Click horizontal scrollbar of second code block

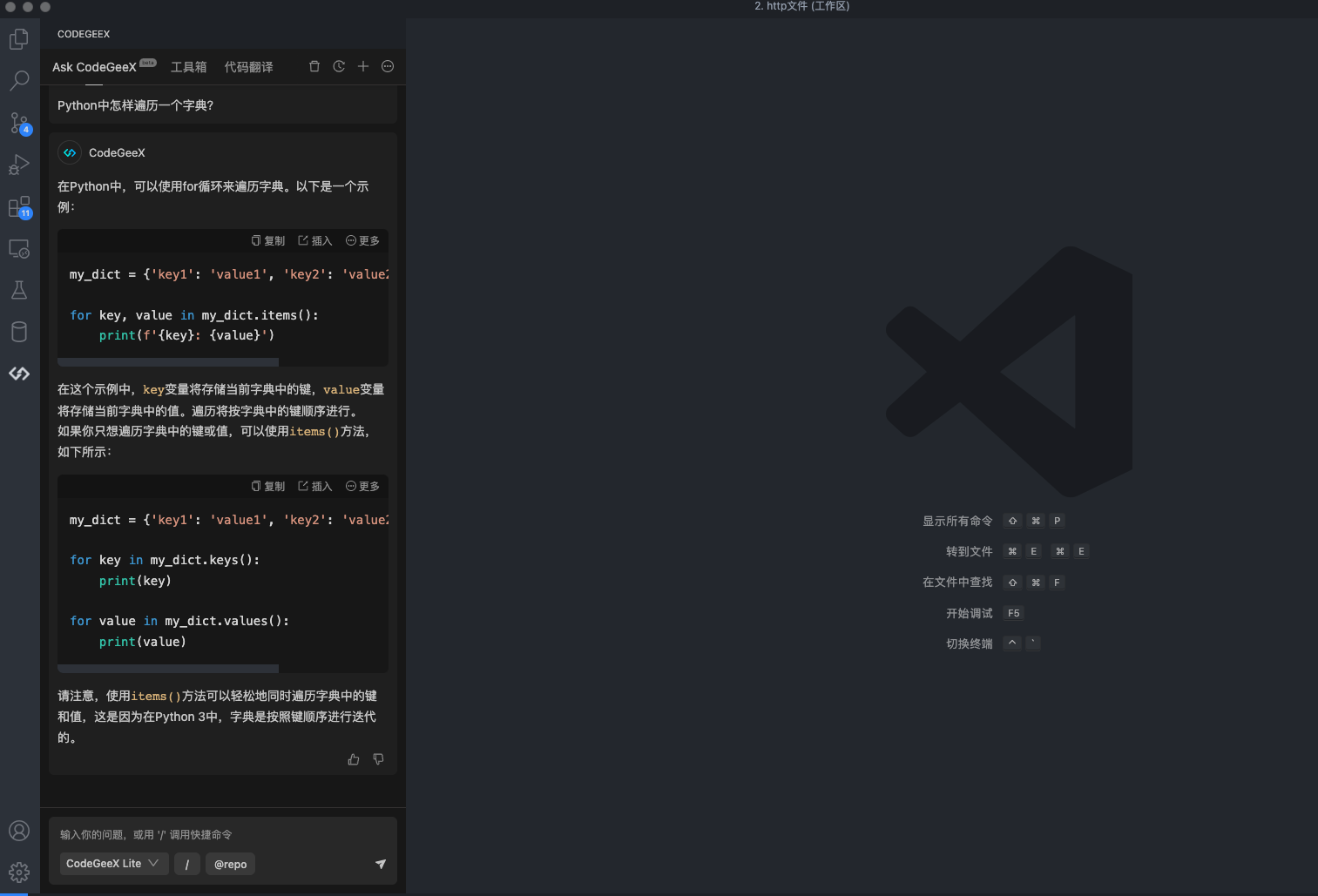(x=168, y=669)
